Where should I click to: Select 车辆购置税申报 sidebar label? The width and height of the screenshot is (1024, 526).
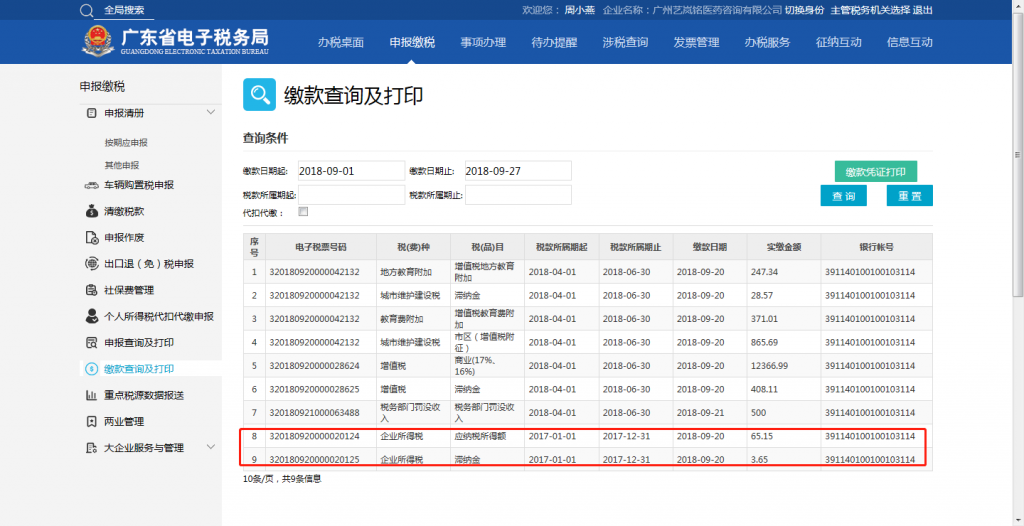[139, 186]
